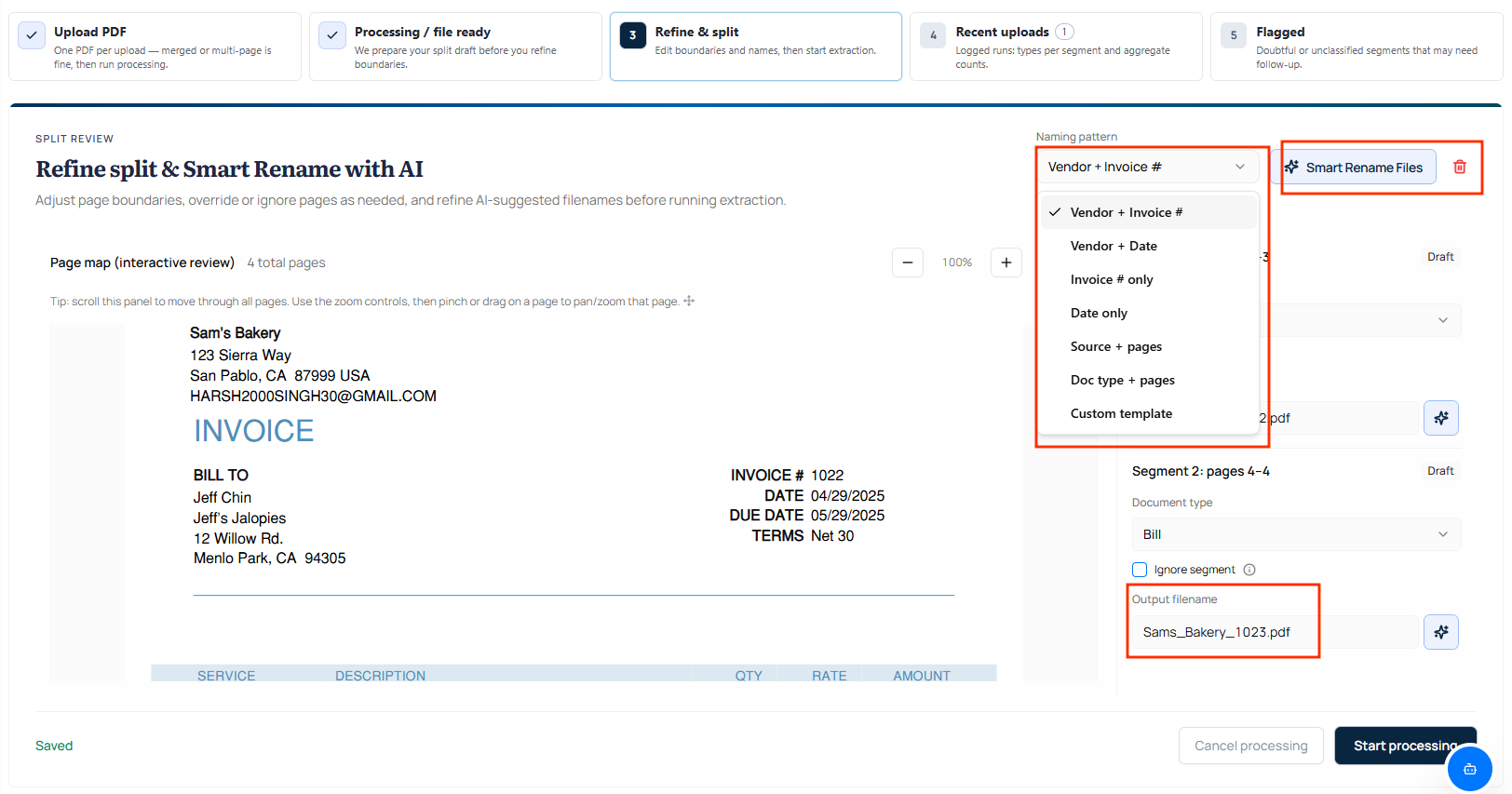Viewport: 1512px width, 794px height.
Task: Open the Recent uploads step
Action: click(x=1056, y=47)
